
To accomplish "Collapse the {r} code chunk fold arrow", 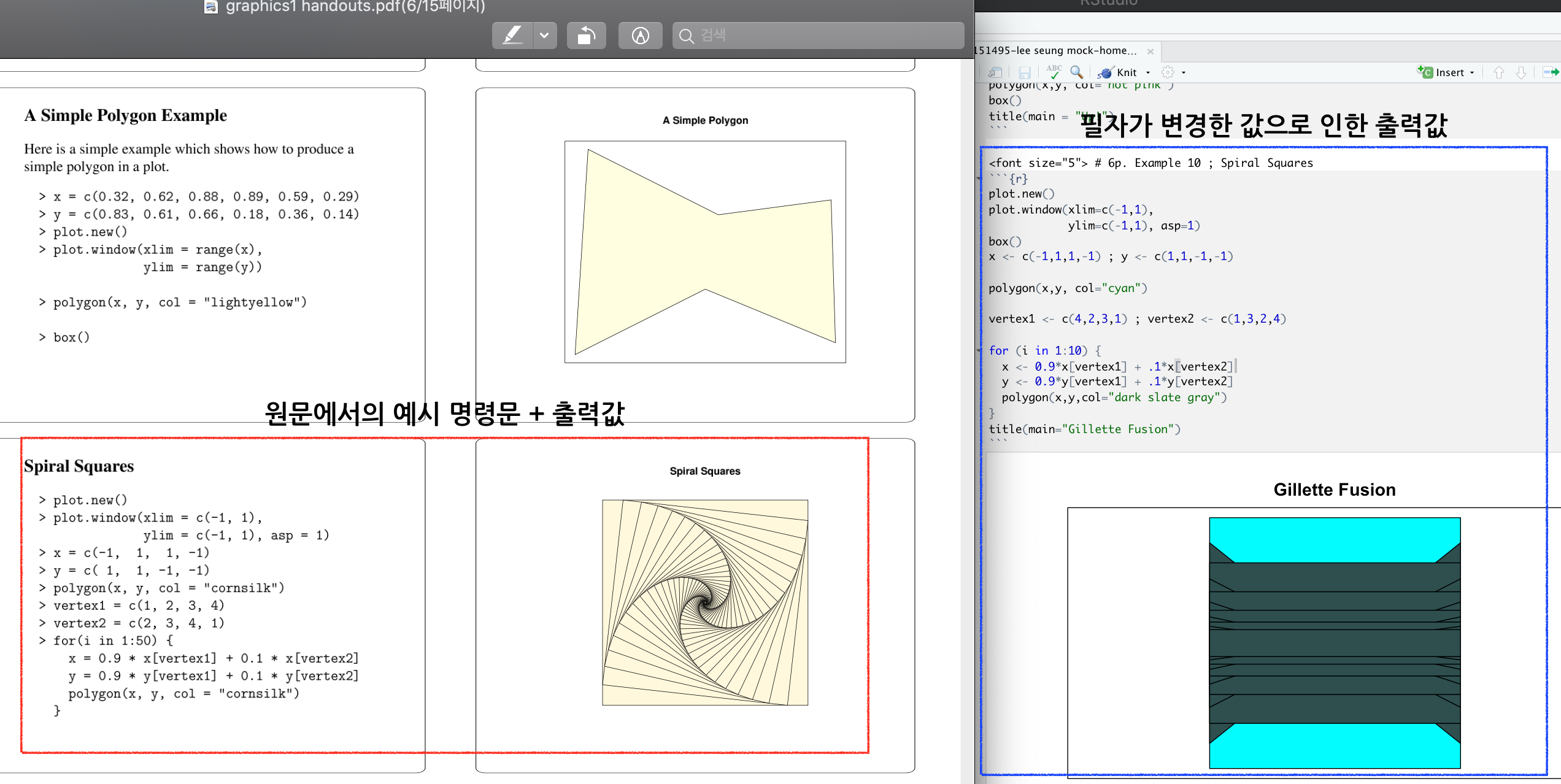I will 979,179.
